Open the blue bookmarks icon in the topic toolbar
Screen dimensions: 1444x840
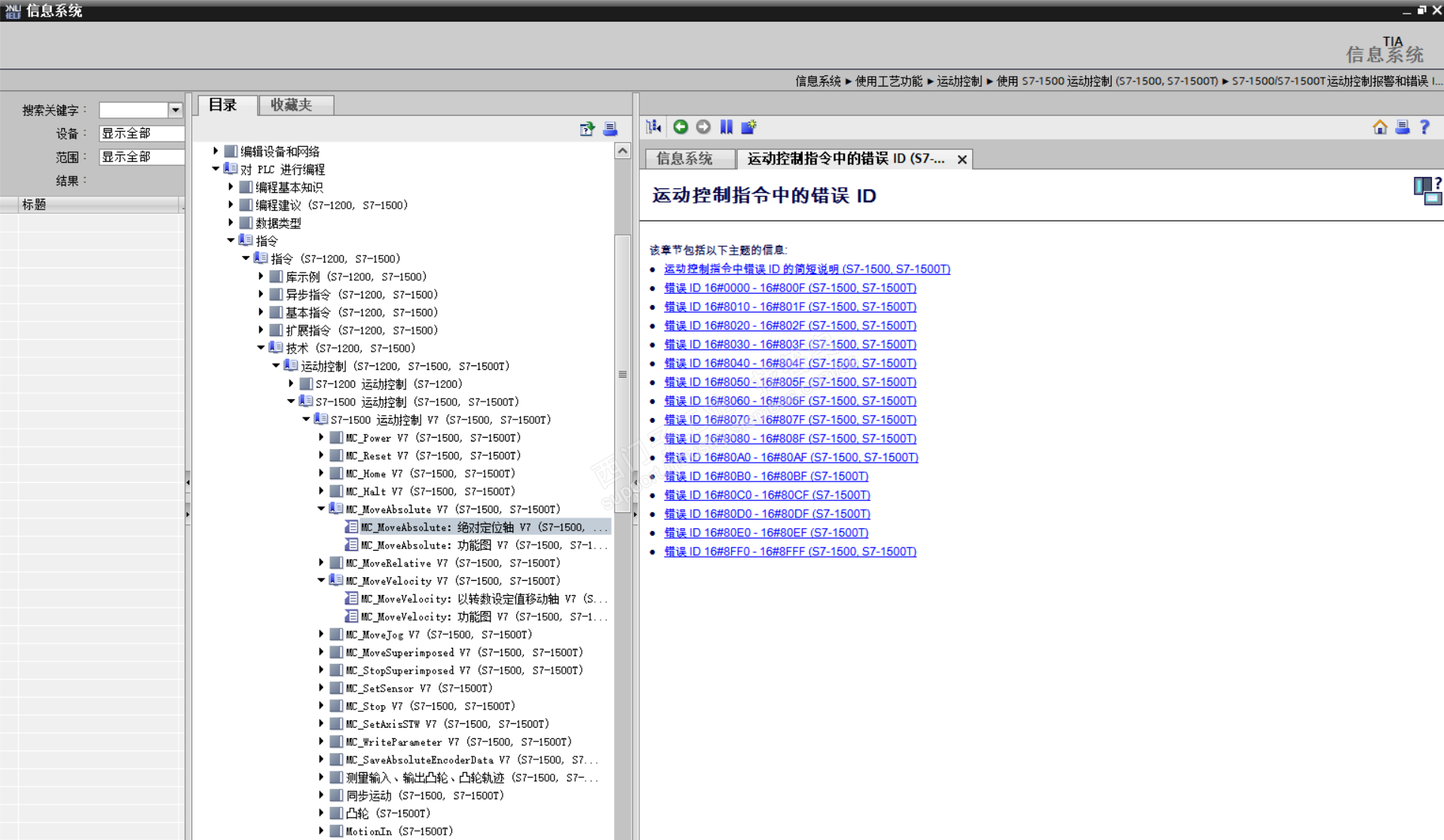pyautogui.click(x=726, y=127)
